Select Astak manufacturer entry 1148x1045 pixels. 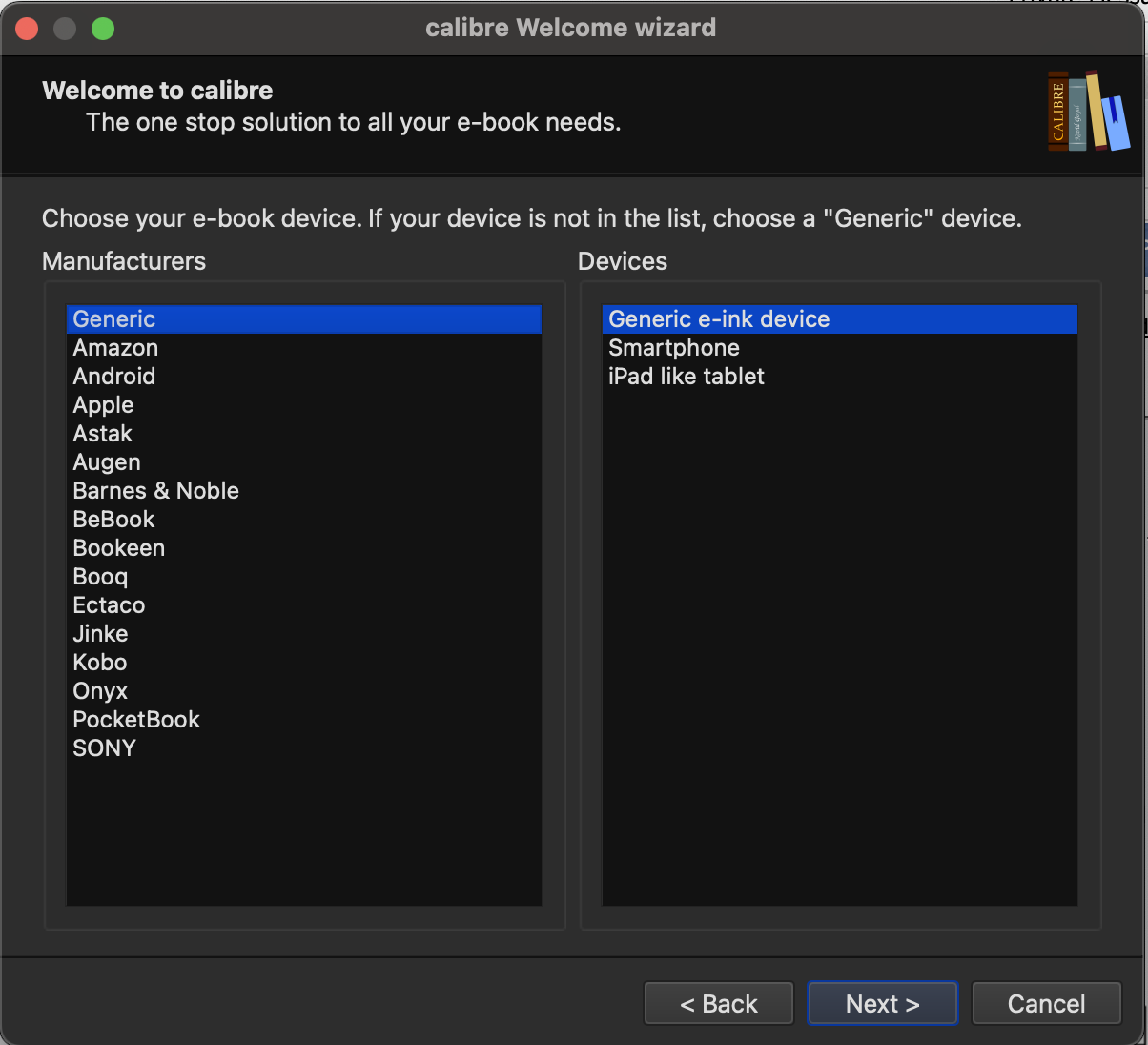(304, 434)
